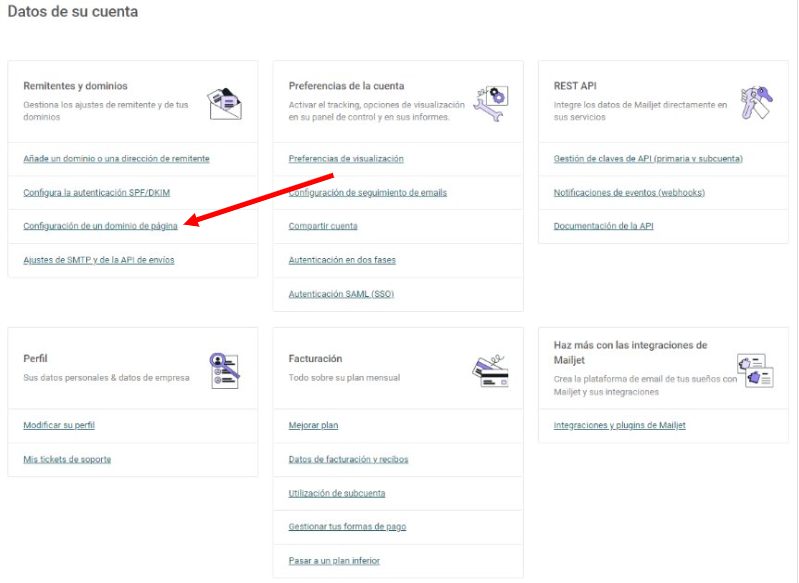The height and width of the screenshot is (583, 799).
Task: Open Configura la autenticación SPF/DKIM link
Action: (96, 193)
